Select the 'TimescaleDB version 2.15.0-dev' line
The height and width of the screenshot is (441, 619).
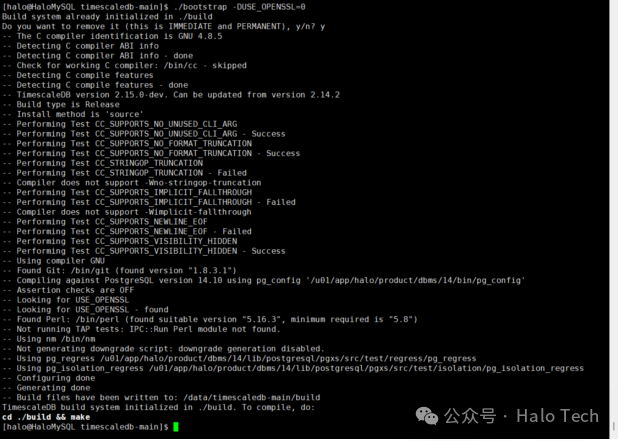coord(171,95)
